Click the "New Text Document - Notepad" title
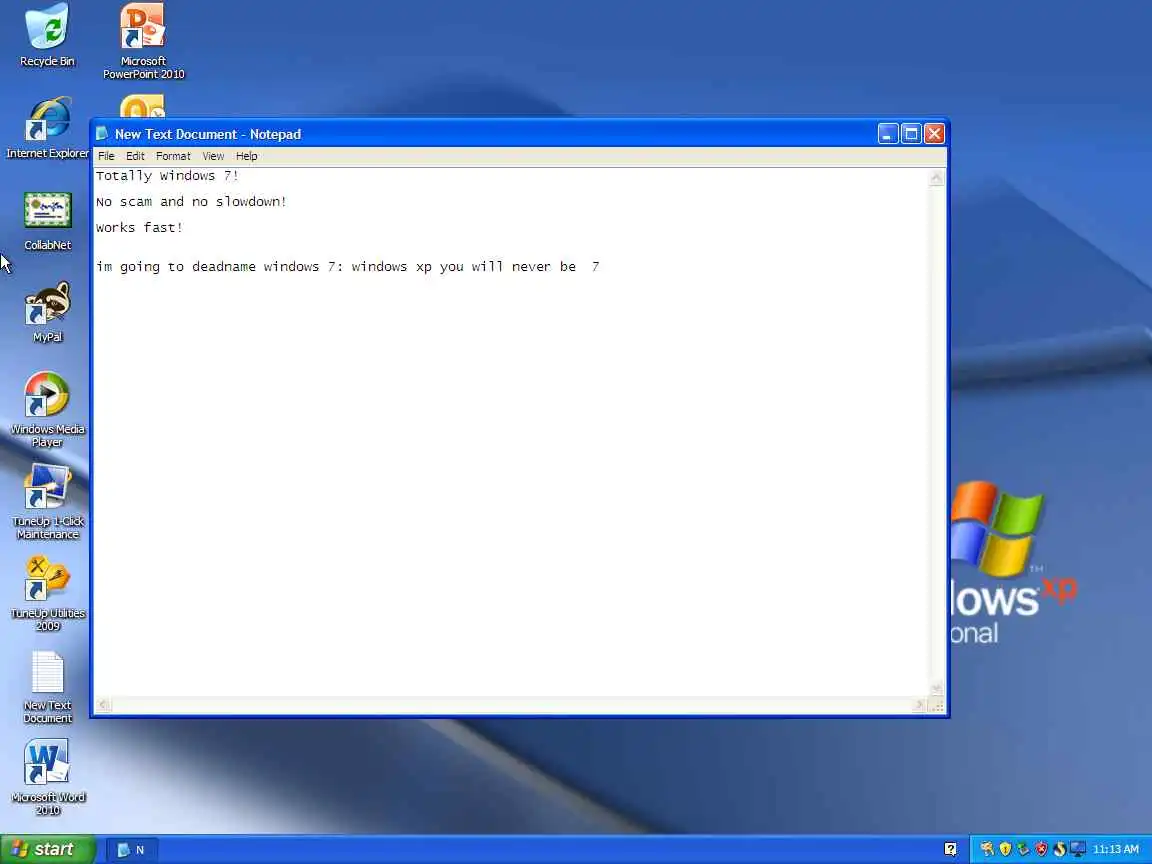Screen dimensions: 1152x864 [208, 134]
